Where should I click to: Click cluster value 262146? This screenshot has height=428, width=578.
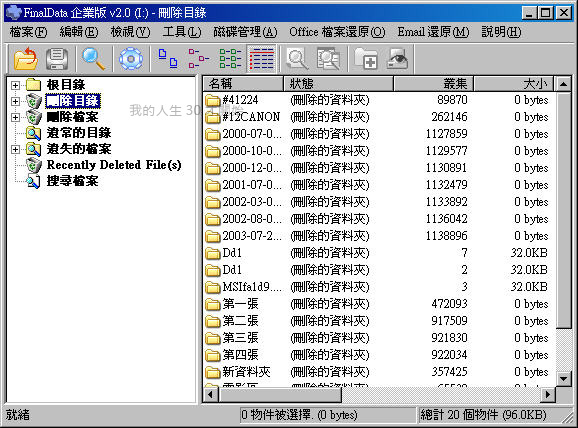(449, 117)
